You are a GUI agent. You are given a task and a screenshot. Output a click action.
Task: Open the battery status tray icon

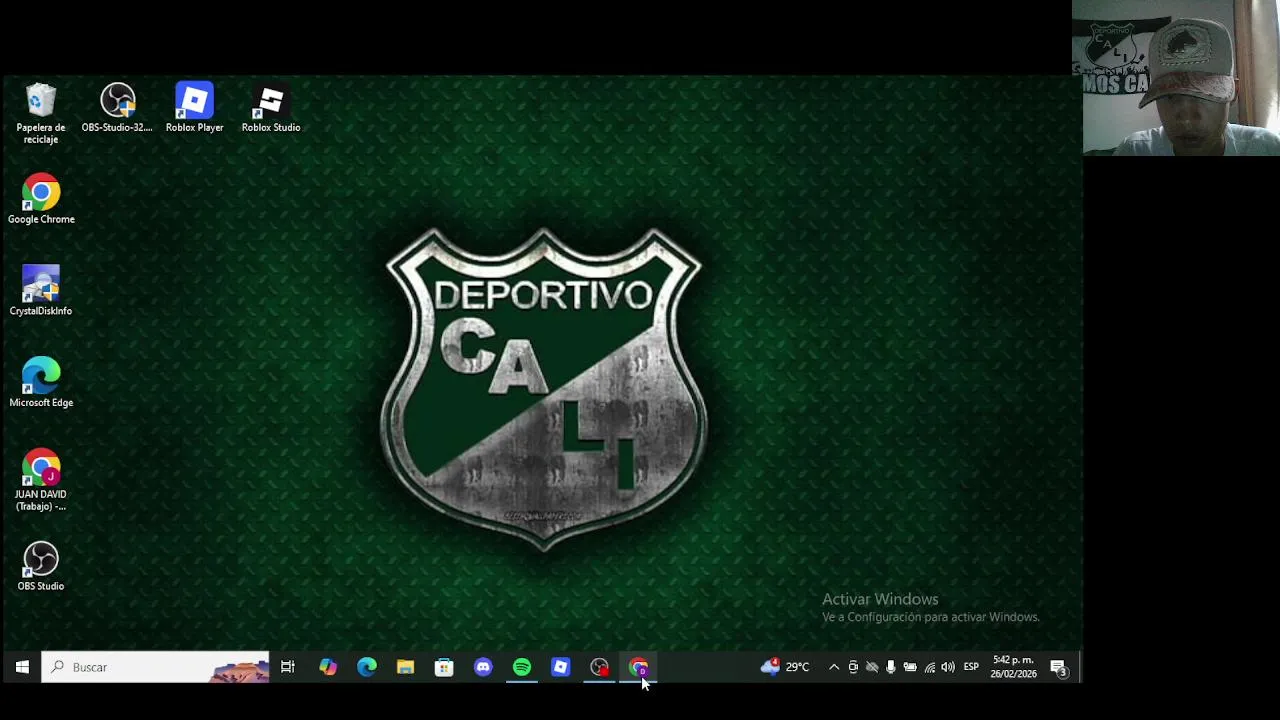(x=910, y=667)
